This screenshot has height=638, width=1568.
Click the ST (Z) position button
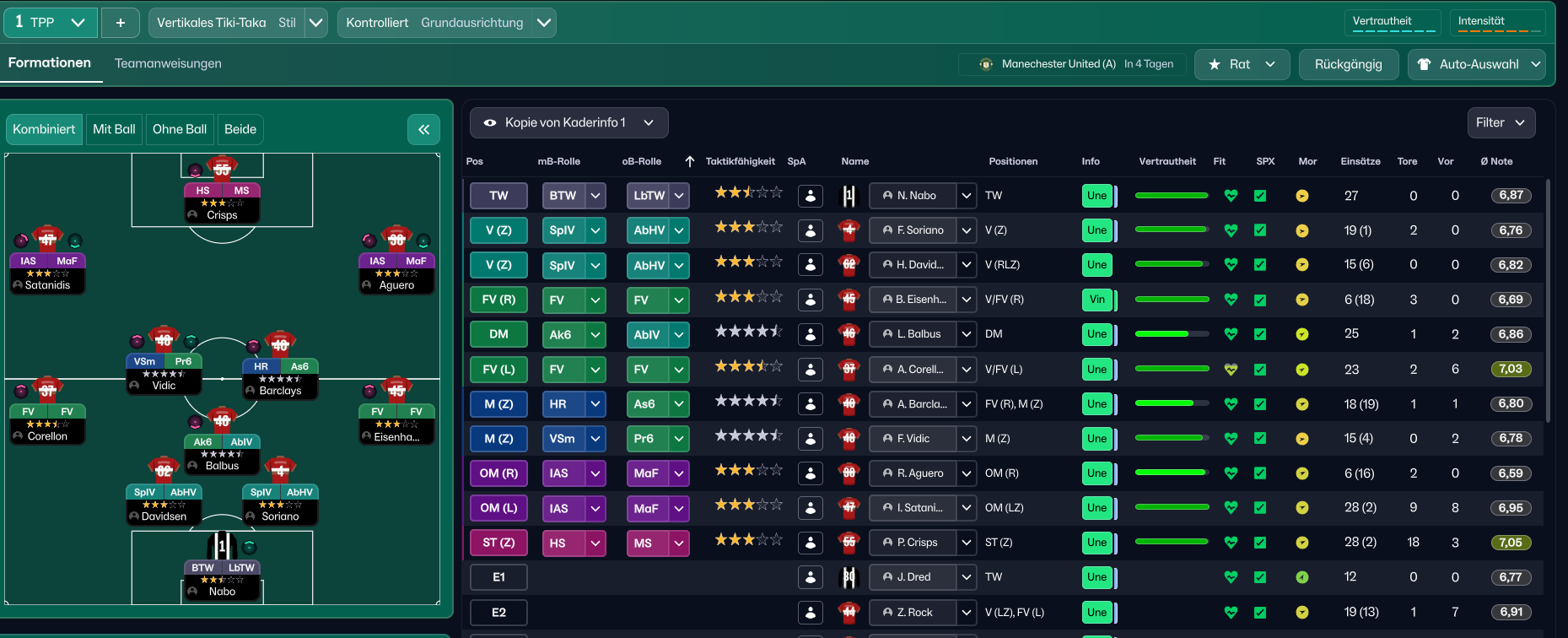point(498,543)
